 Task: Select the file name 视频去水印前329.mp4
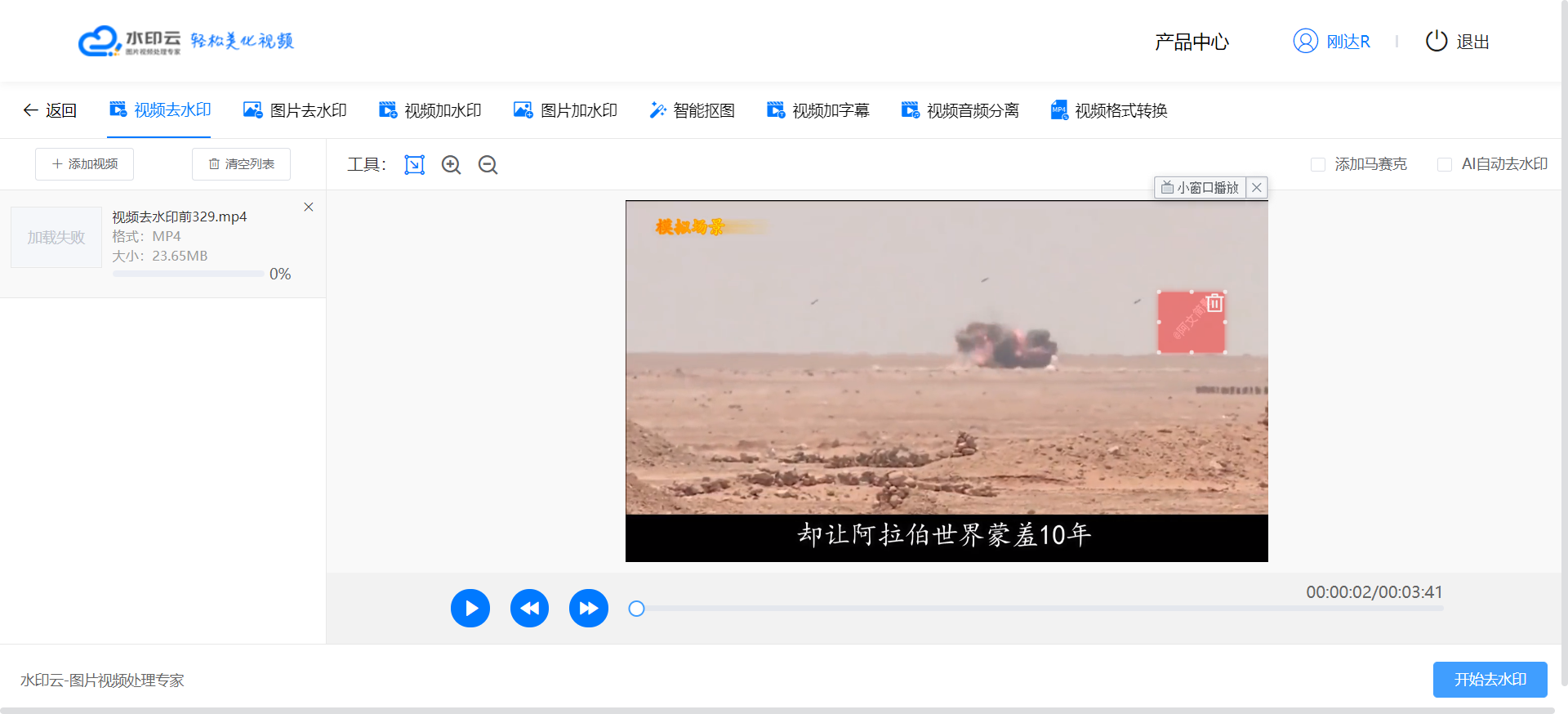pyautogui.click(x=180, y=216)
